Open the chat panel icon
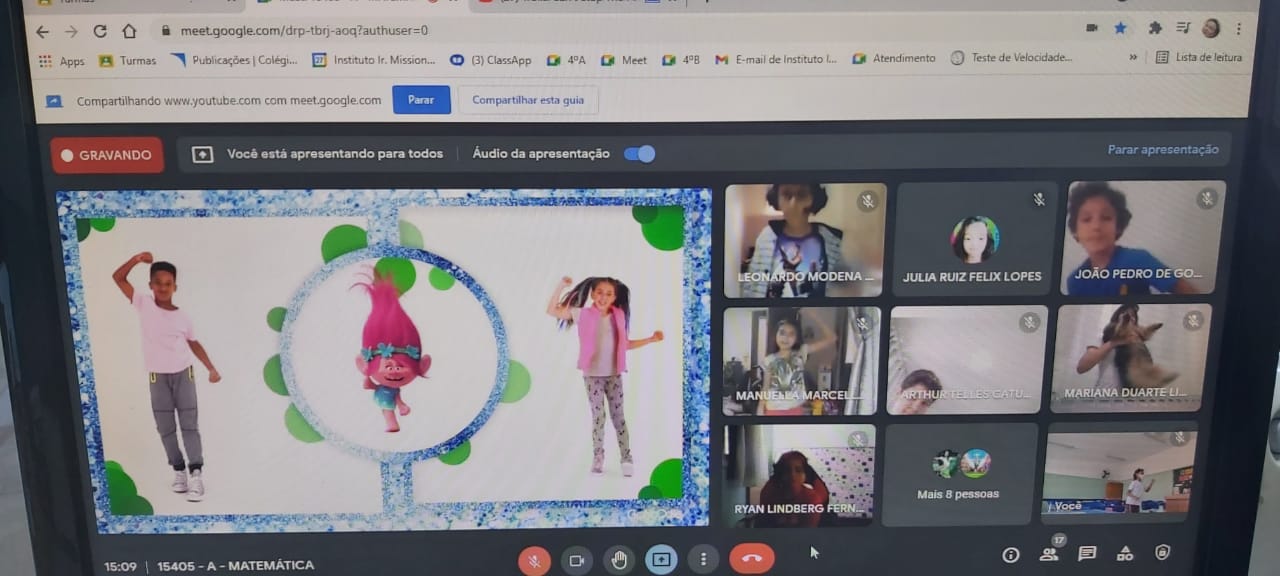This screenshot has height=576, width=1280. [x=1087, y=553]
